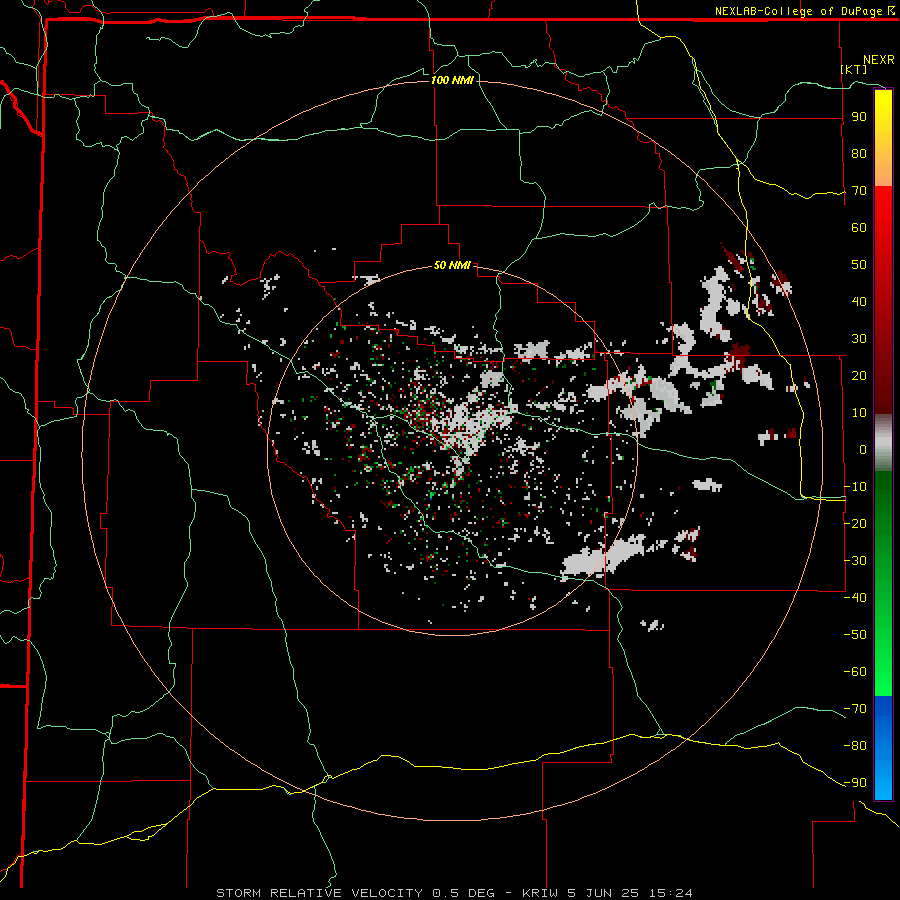The image size is (900, 900).
Task: Select the 50 NMI range ring label
Action: [452, 265]
